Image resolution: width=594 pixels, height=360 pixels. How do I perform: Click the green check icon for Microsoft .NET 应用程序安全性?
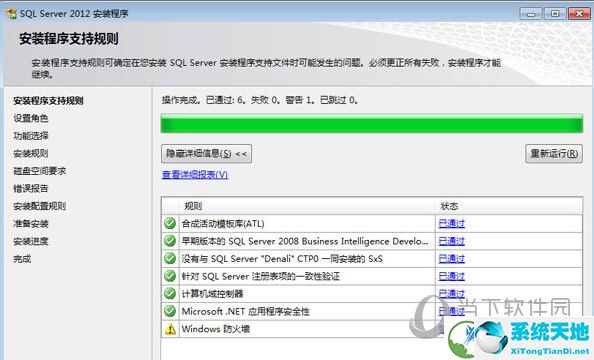tap(170, 311)
